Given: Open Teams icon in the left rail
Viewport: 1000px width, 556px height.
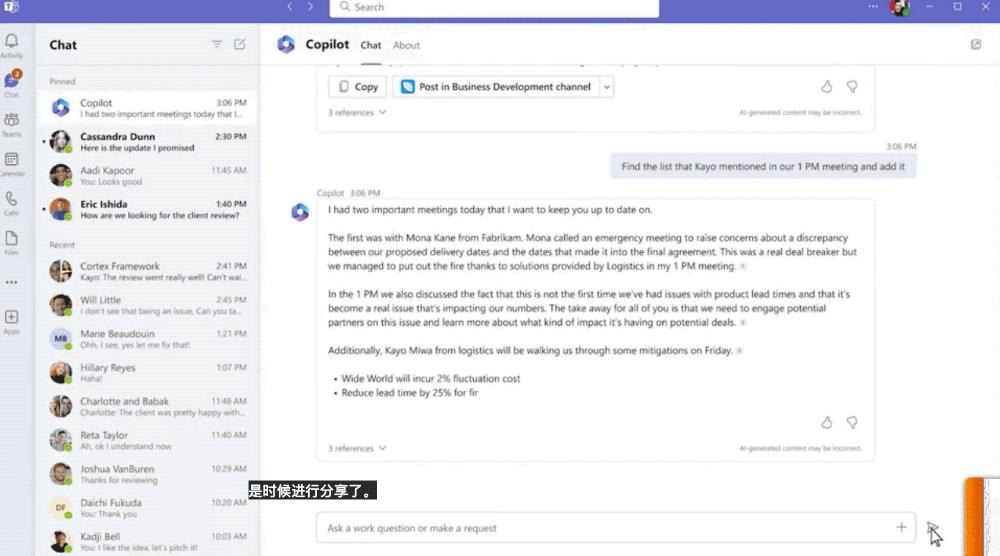Looking at the screenshot, I should (11, 120).
